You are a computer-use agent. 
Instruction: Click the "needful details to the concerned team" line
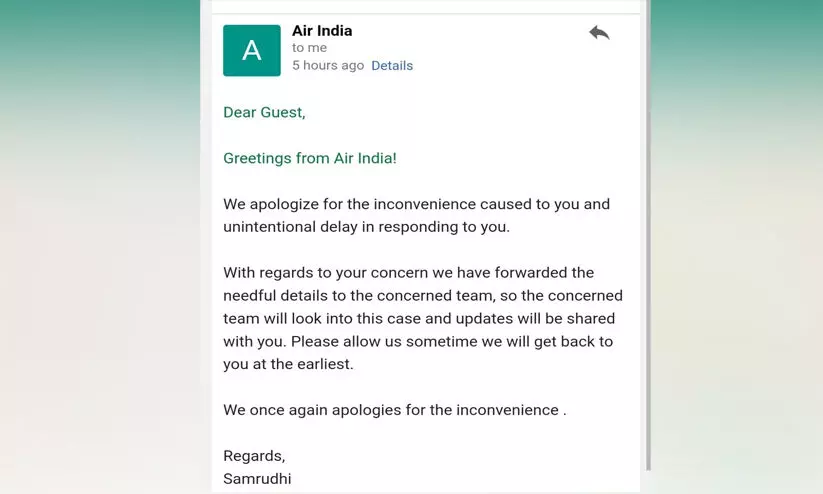click(423, 296)
